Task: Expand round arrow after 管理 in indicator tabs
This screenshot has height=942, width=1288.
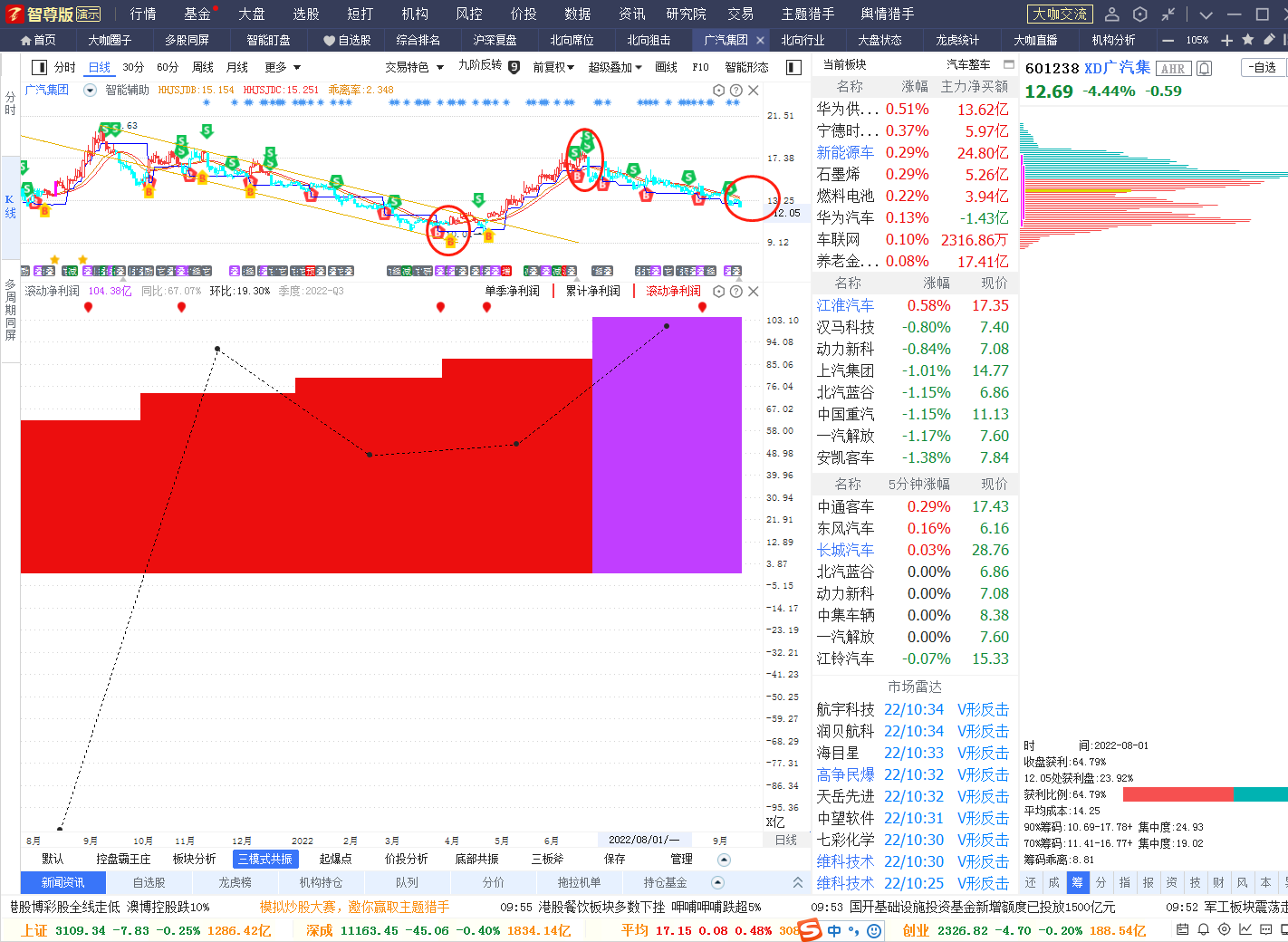Action: 723,859
